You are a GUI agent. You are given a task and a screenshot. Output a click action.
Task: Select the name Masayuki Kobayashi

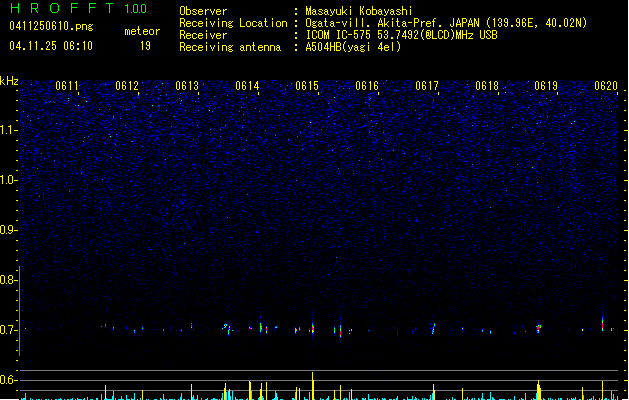click(x=359, y=11)
